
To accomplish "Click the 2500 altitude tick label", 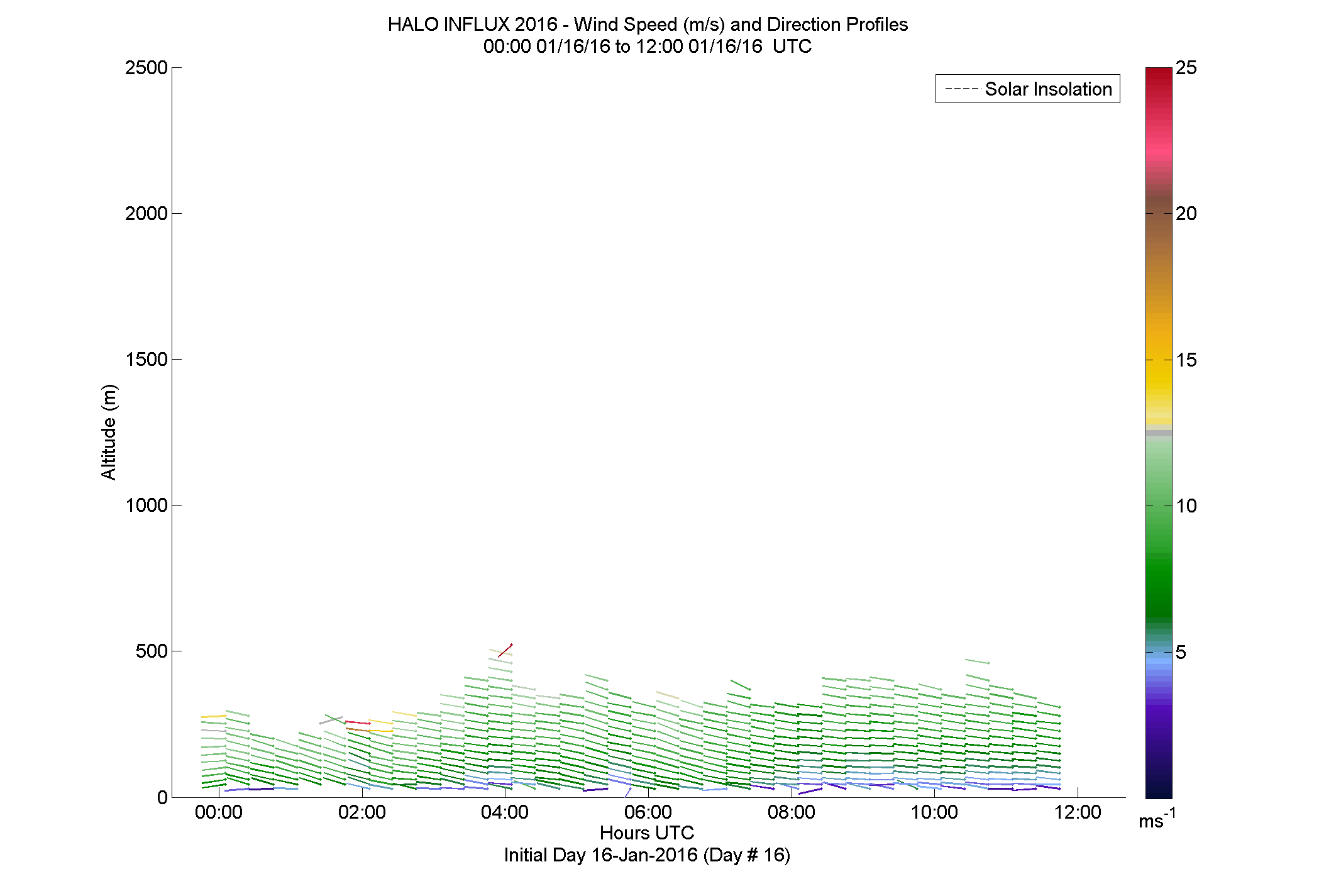I will point(146,68).
